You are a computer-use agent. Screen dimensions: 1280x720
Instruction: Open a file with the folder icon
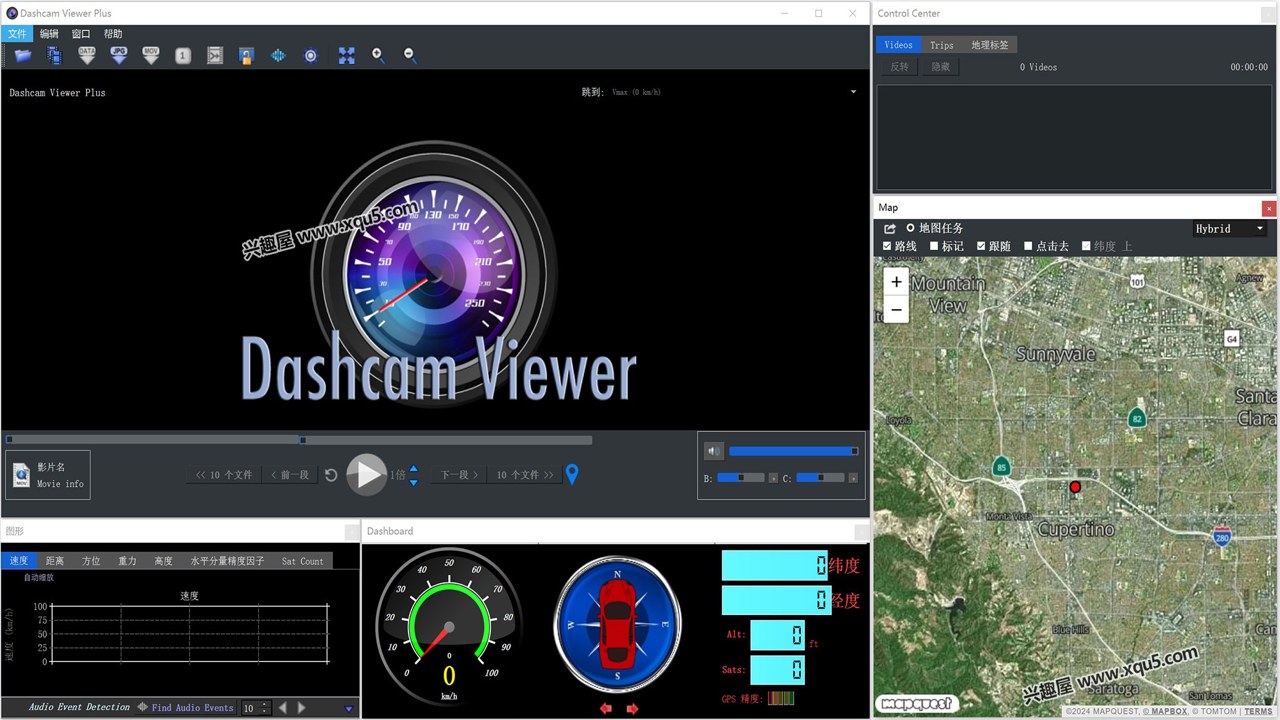click(x=23, y=56)
